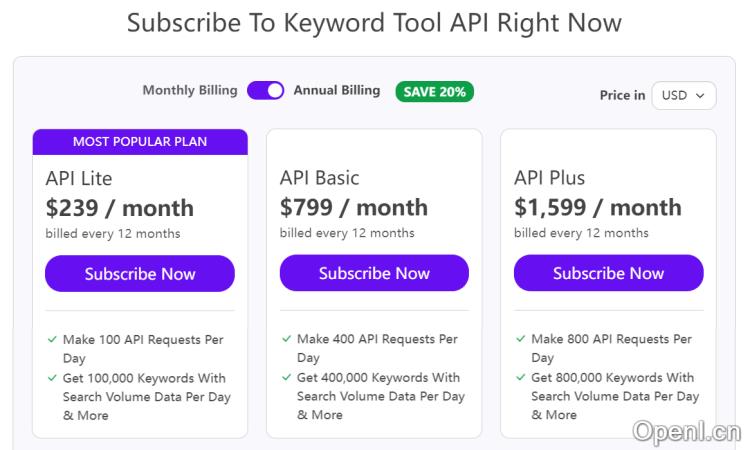Click checkmark beside Make 100 API Requests
Image resolution: width=750 pixels, height=450 pixels.
(x=52, y=340)
